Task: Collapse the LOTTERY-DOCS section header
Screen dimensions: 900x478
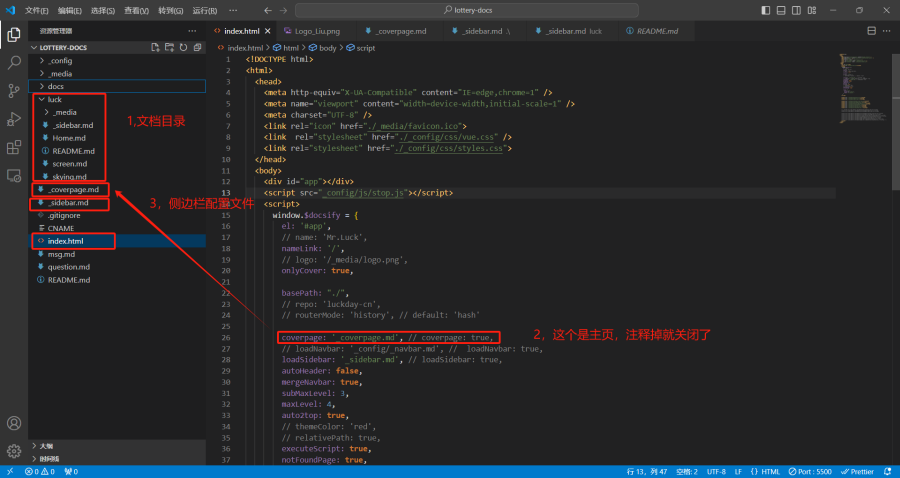Action: 63,48
